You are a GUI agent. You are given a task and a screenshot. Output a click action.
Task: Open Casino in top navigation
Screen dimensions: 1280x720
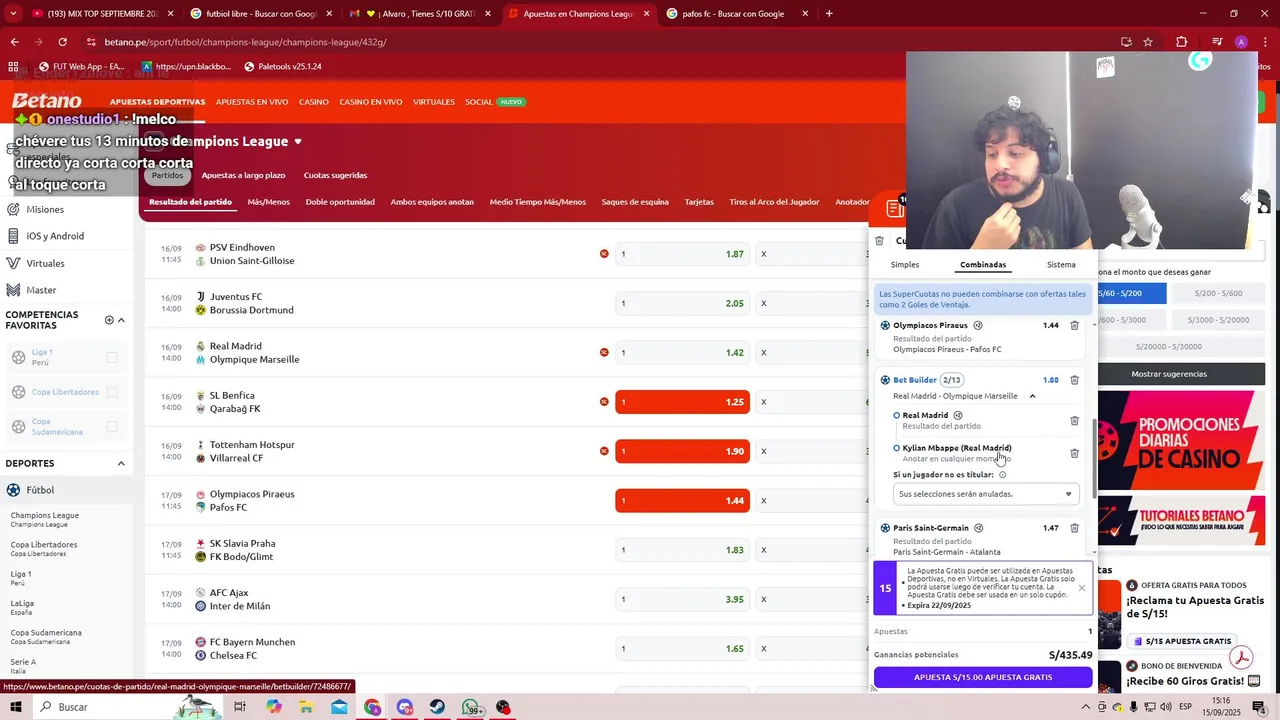click(314, 102)
